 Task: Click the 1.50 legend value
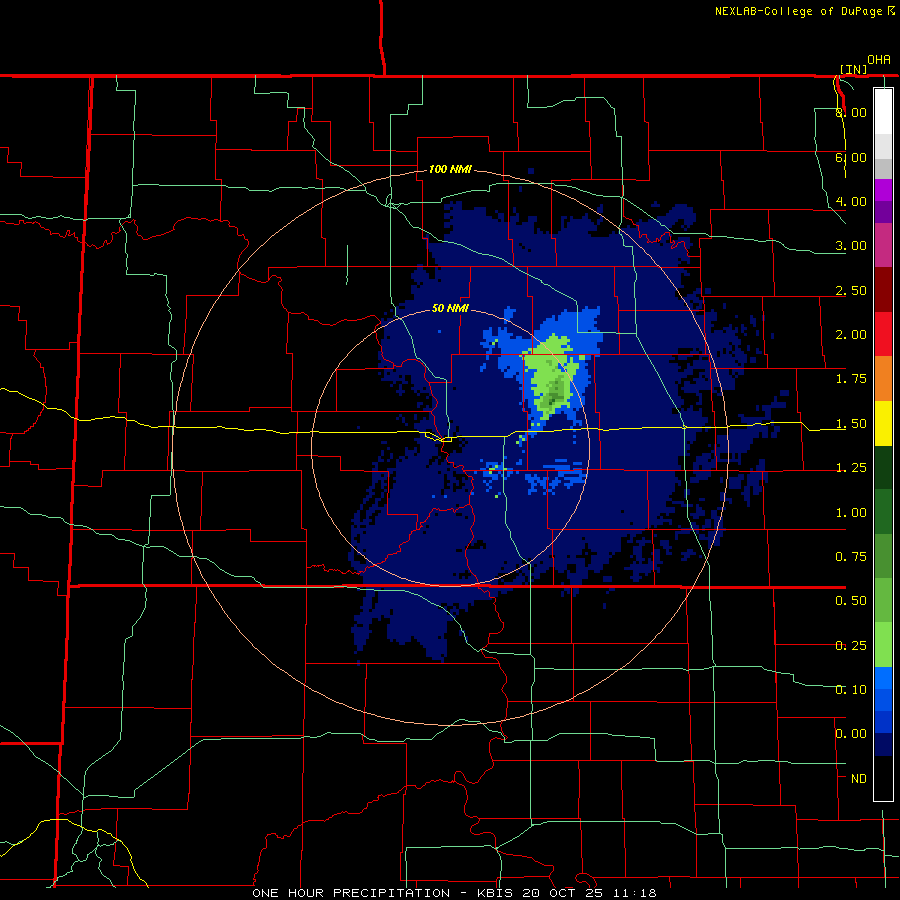tap(851, 424)
